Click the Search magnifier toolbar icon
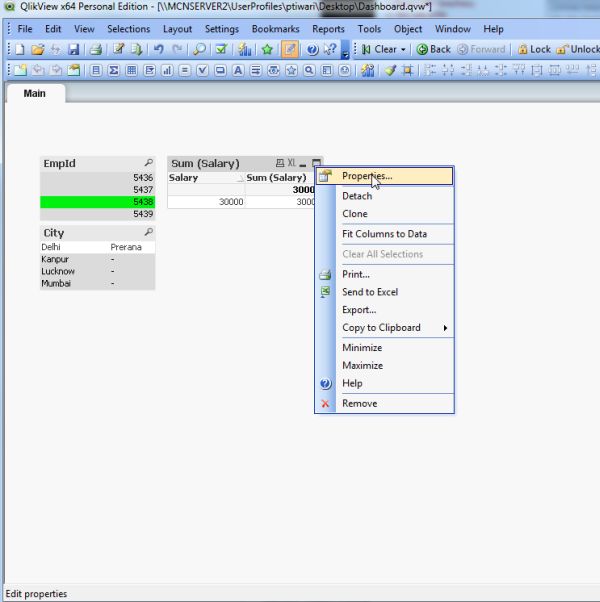The width and height of the screenshot is (600, 602). pyautogui.click(x=199, y=49)
